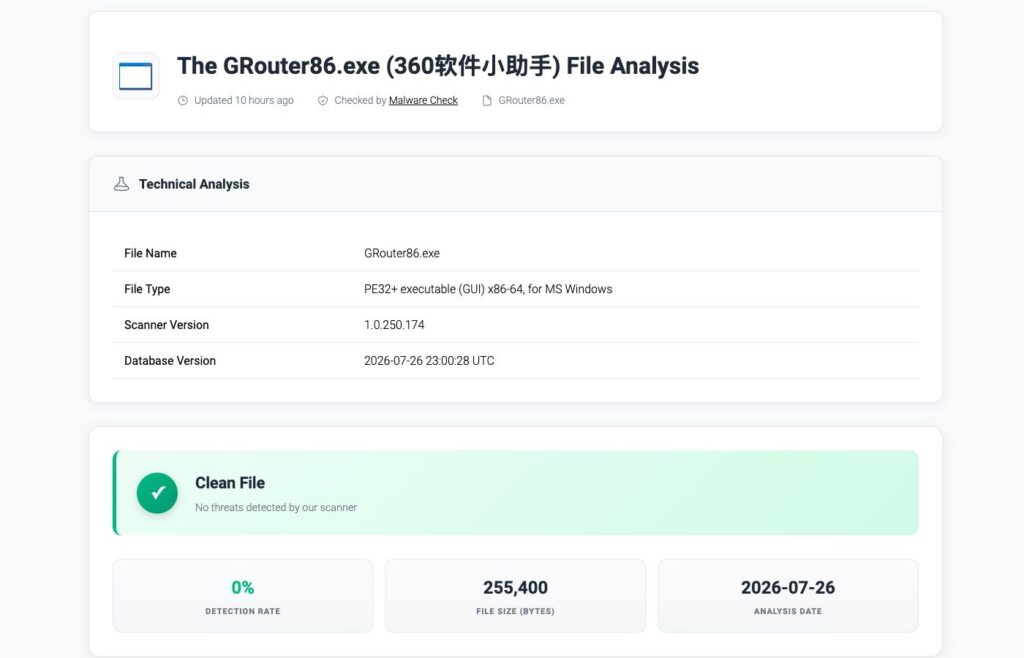Click the 0% detection rate value
The height and width of the screenshot is (658, 1024).
(243, 588)
